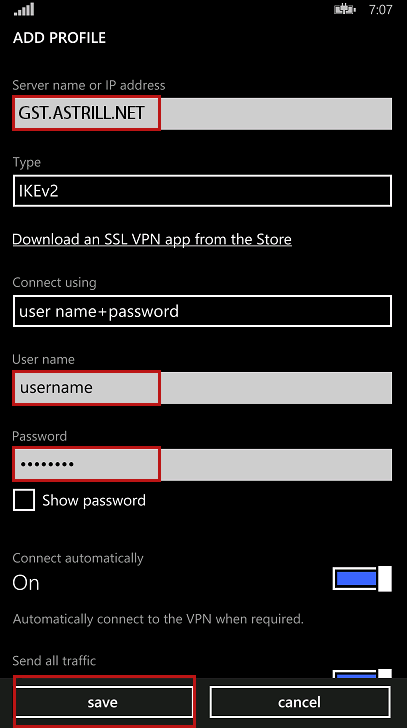Tap the Connect using label
Viewport: 407px width, 728px height.
click(x=54, y=282)
